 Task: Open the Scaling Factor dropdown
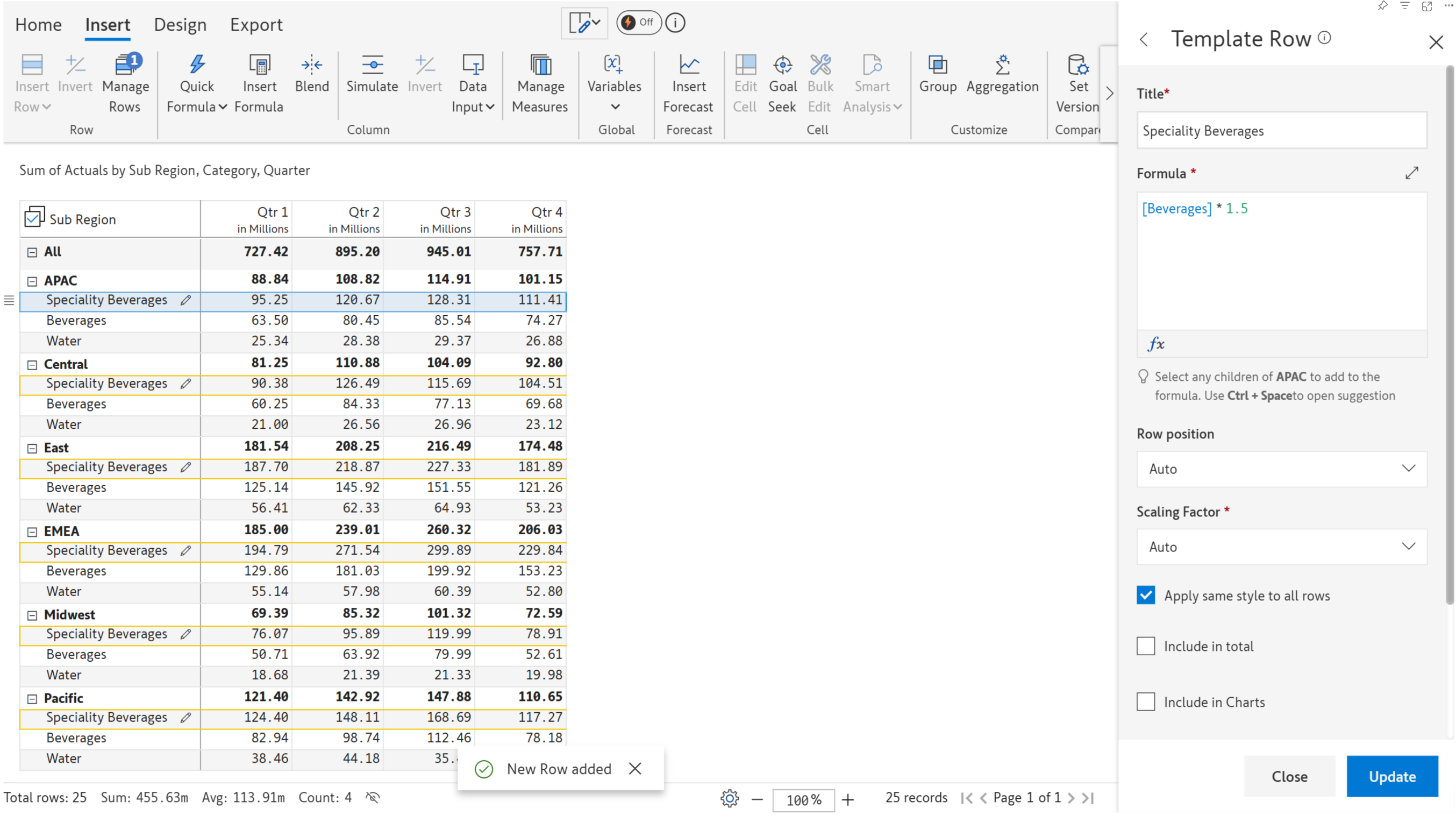1281,547
